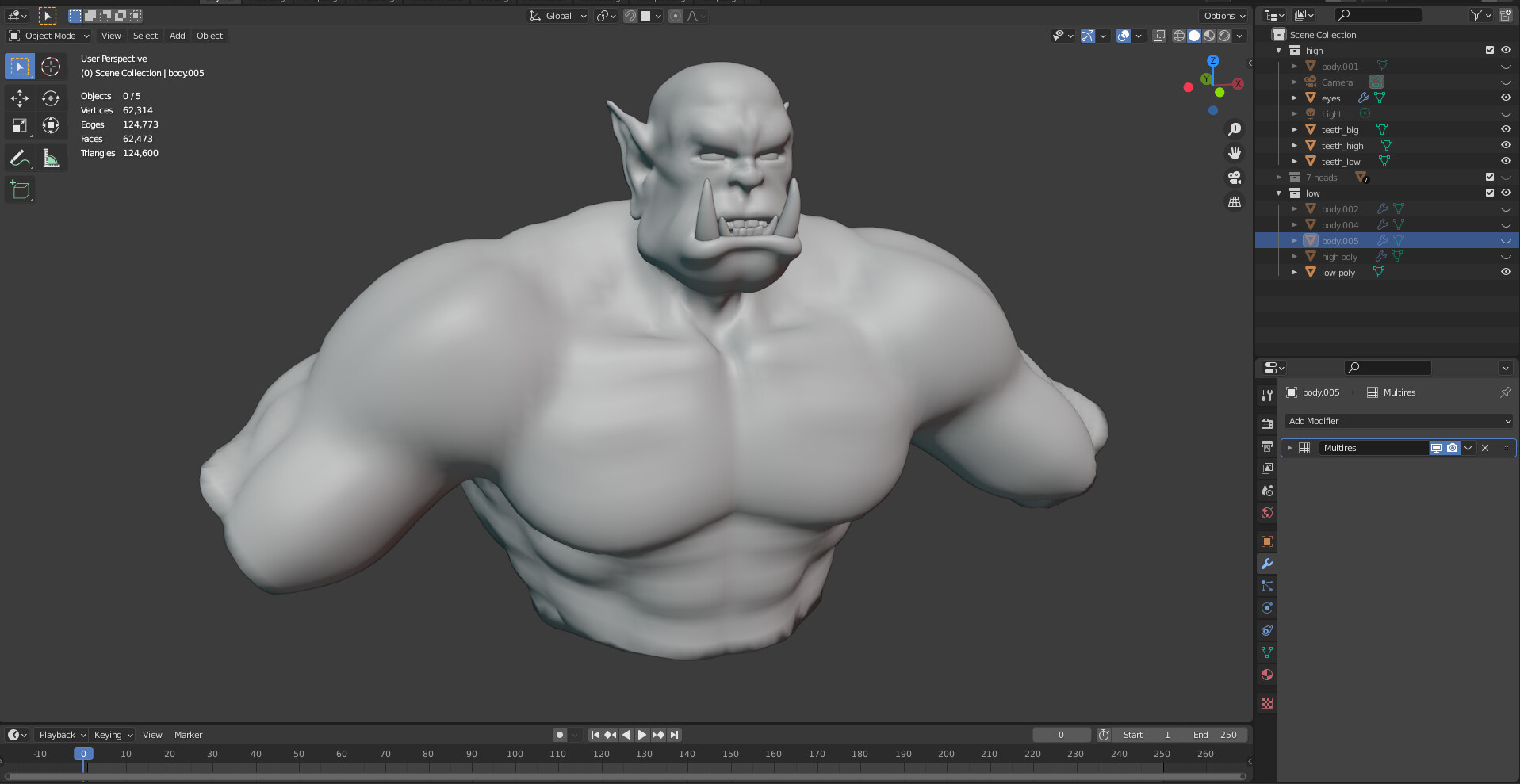This screenshot has width=1520, height=784.
Task: Open Playback dropdown in timeline
Action: [x=62, y=735]
